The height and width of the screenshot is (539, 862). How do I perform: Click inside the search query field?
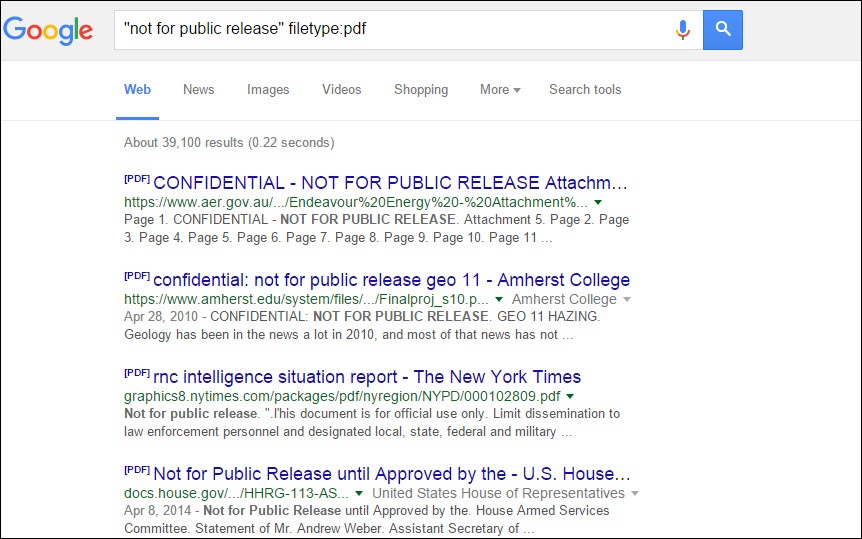pos(390,30)
